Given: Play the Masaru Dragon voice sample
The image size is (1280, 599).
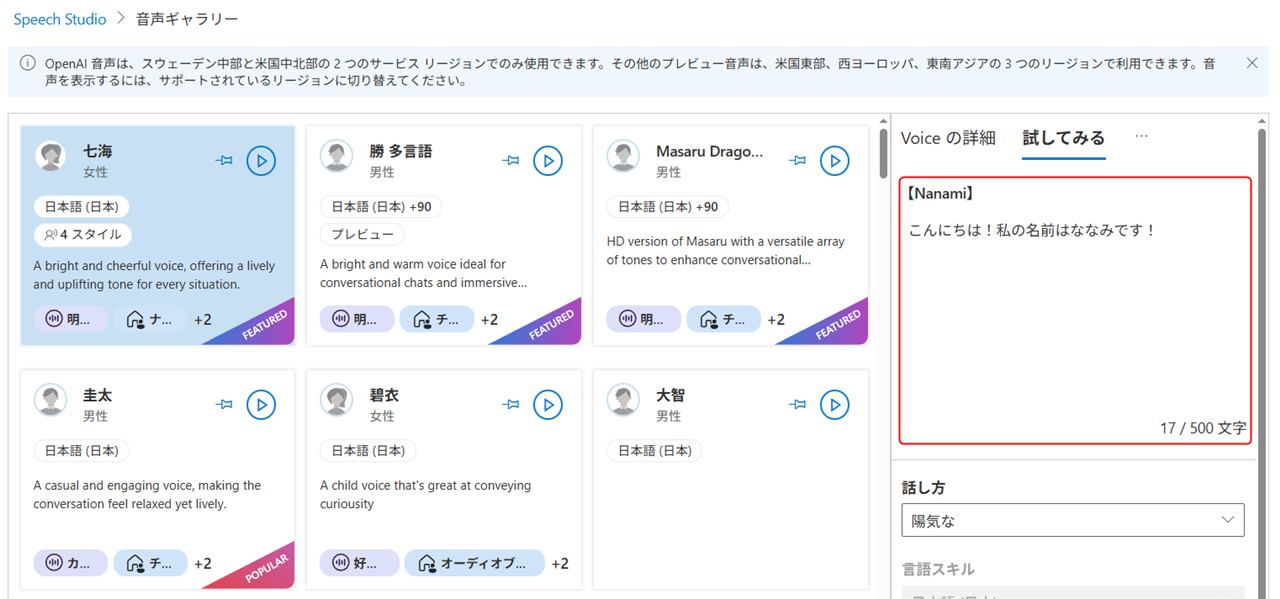Looking at the screenshot, I should click(835, 160).
